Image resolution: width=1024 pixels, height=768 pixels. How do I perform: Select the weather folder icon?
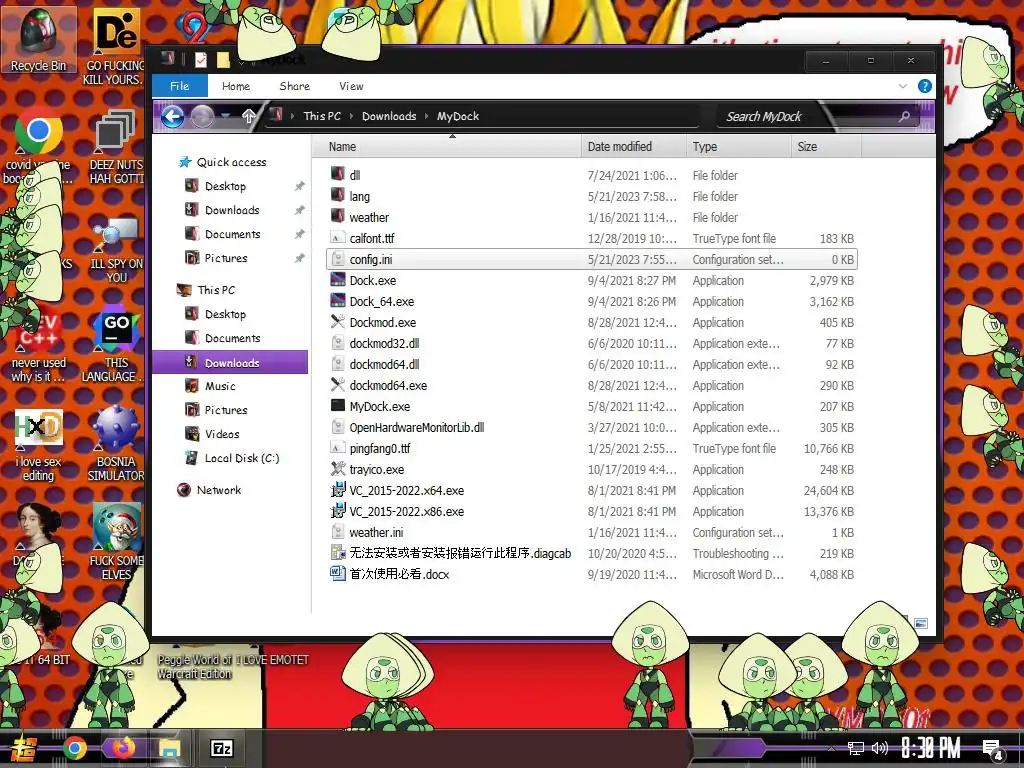pos(338,216)
